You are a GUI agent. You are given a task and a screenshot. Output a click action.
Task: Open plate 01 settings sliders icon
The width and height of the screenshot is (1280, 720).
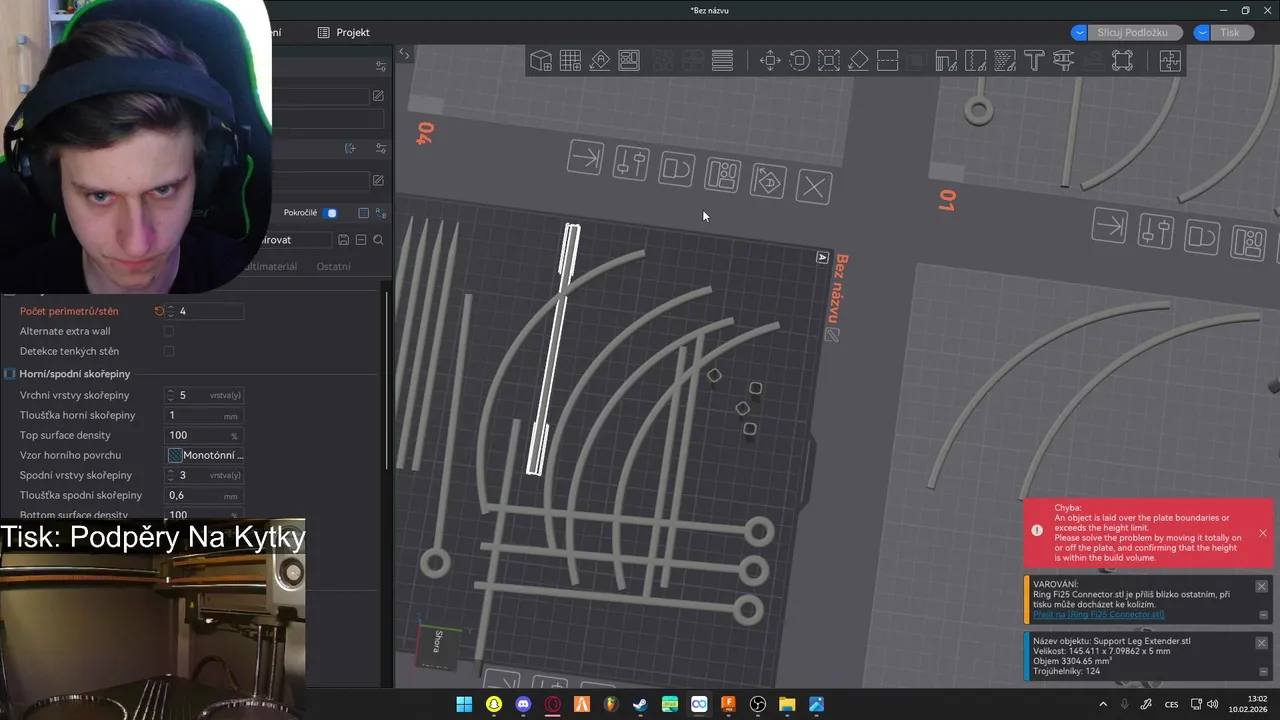[x=1156, y=232]
